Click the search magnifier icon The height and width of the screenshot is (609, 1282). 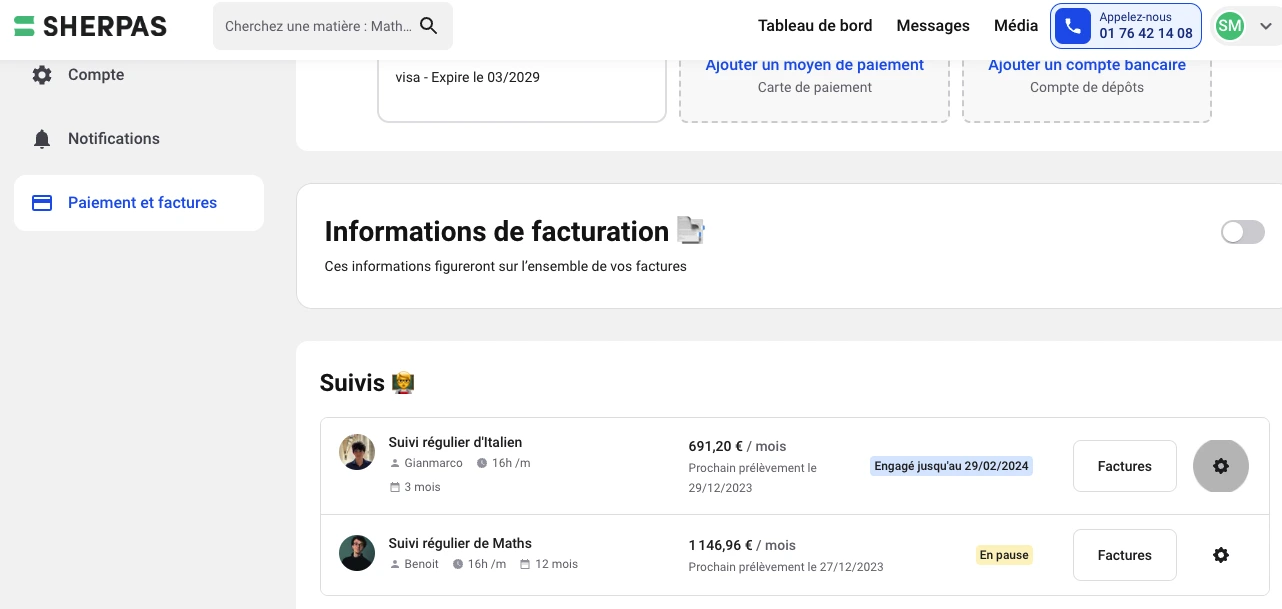(428, 26)
